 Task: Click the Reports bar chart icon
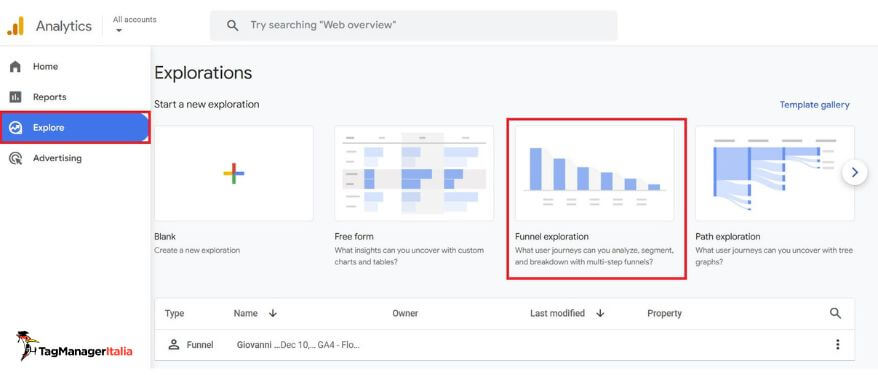16,97
